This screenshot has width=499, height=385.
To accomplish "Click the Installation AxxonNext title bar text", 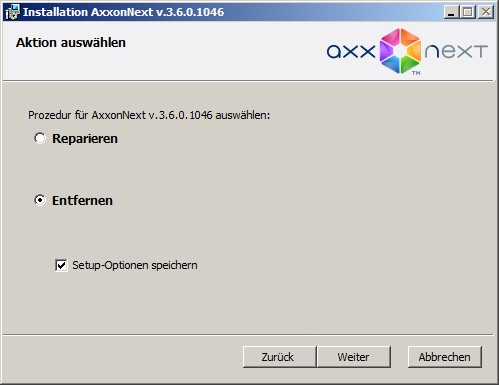I will pos(123,12).
